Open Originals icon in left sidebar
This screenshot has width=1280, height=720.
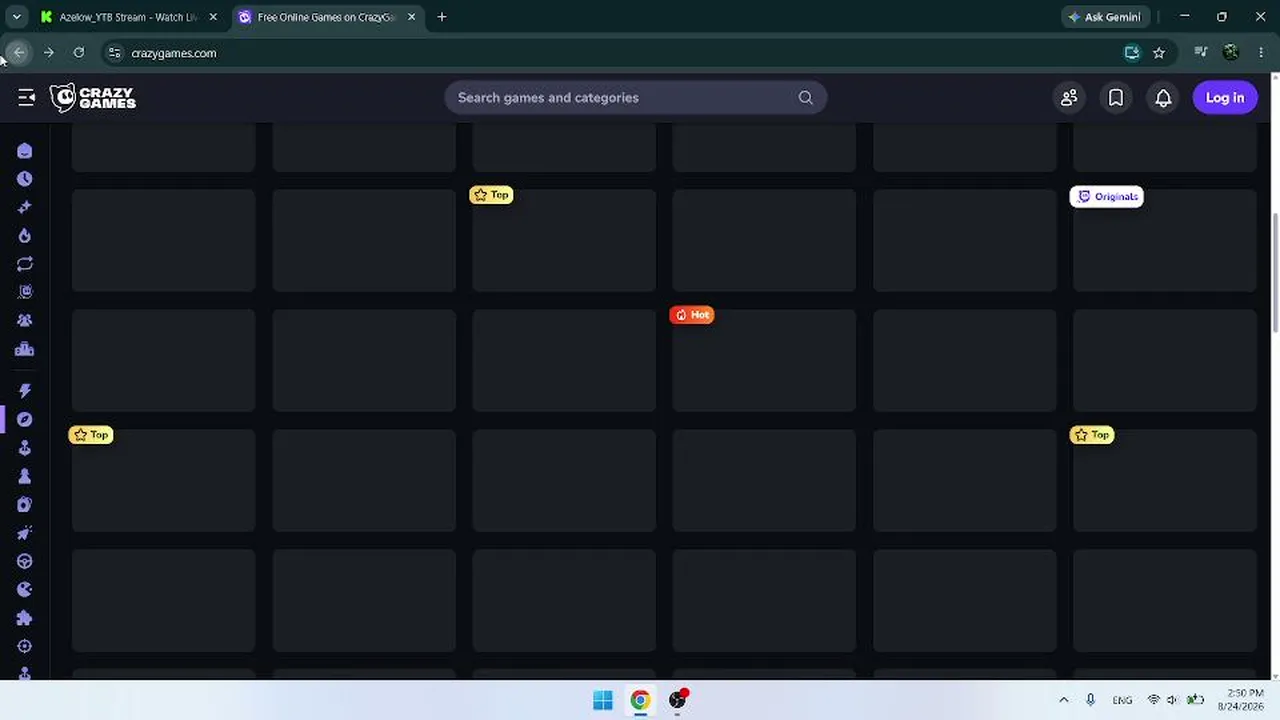[25, 292]
